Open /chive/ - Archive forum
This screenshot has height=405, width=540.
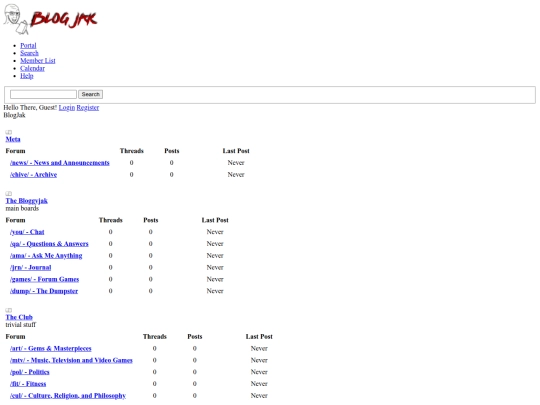click(x=33, y=175)
